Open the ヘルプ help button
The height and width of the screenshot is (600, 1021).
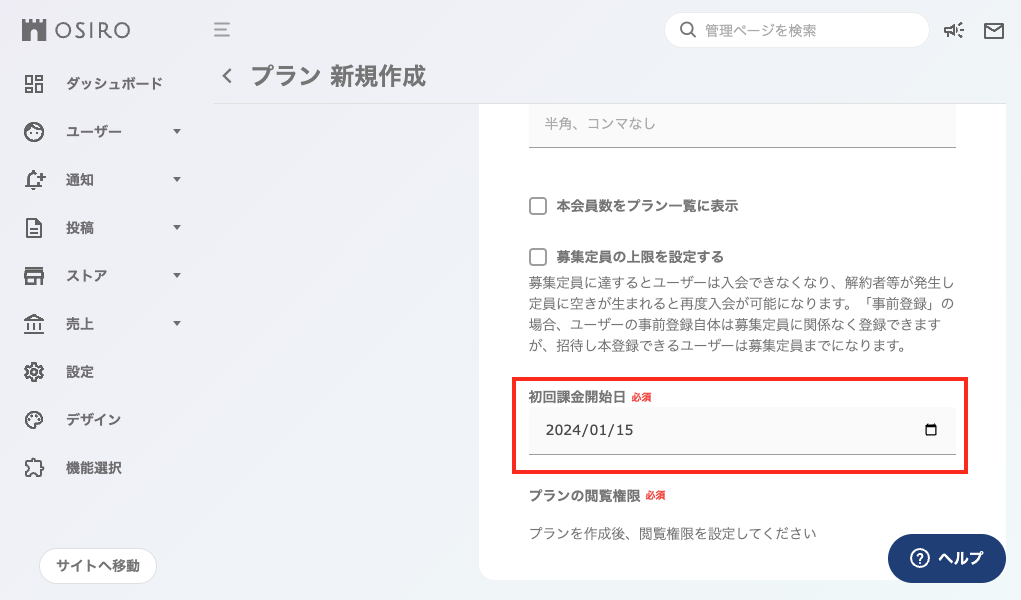click(946, 559)
